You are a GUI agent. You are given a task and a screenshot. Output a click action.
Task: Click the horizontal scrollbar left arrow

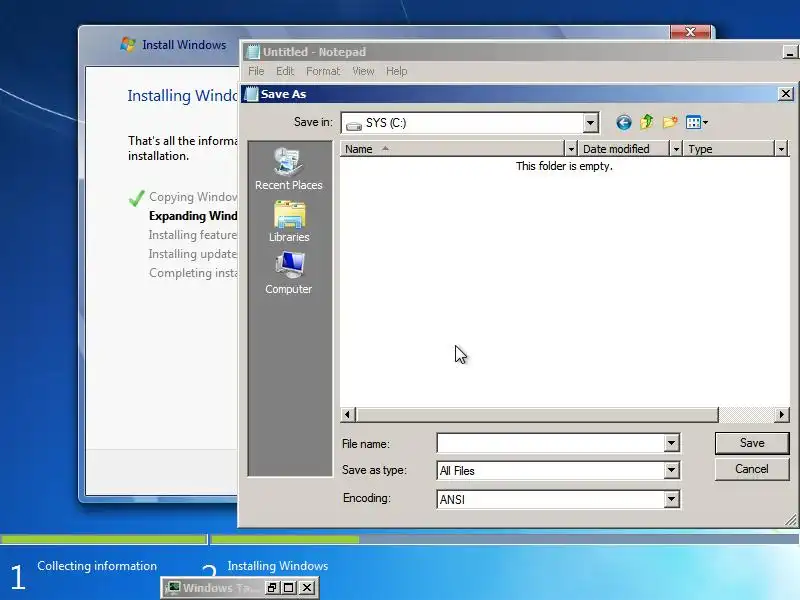[348, 415]
